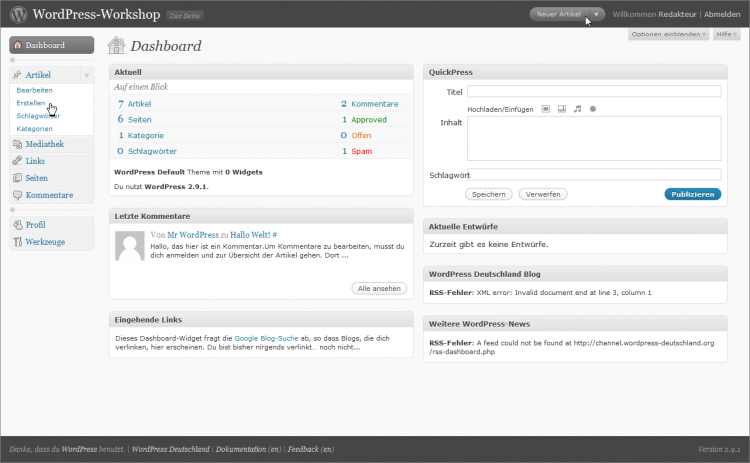Click the Dokumentation (en) footer link

click(248, 449)
